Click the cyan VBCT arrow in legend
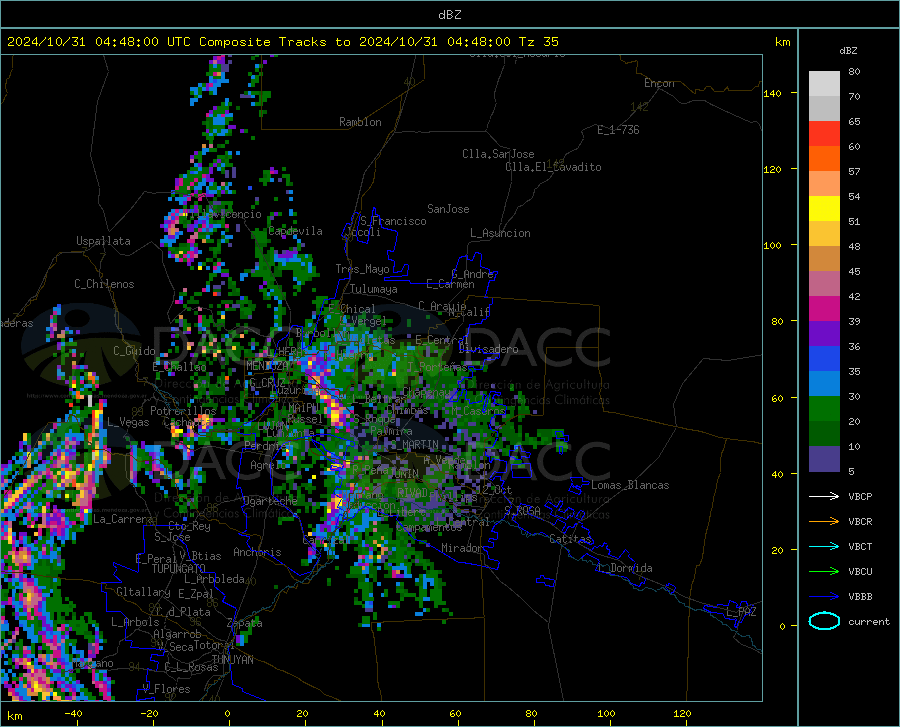The height and width of the screenshot is (727, 900). click(824, 546)
